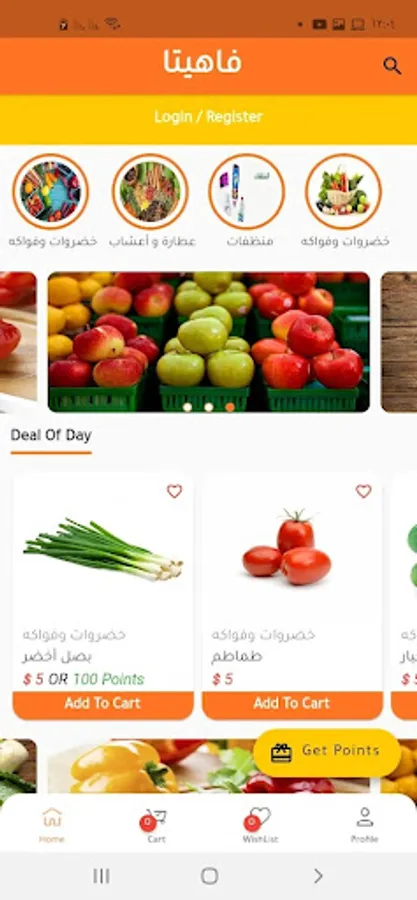417x900 pixels.
Task: Add green onion to cart
Action: [103, 705]
